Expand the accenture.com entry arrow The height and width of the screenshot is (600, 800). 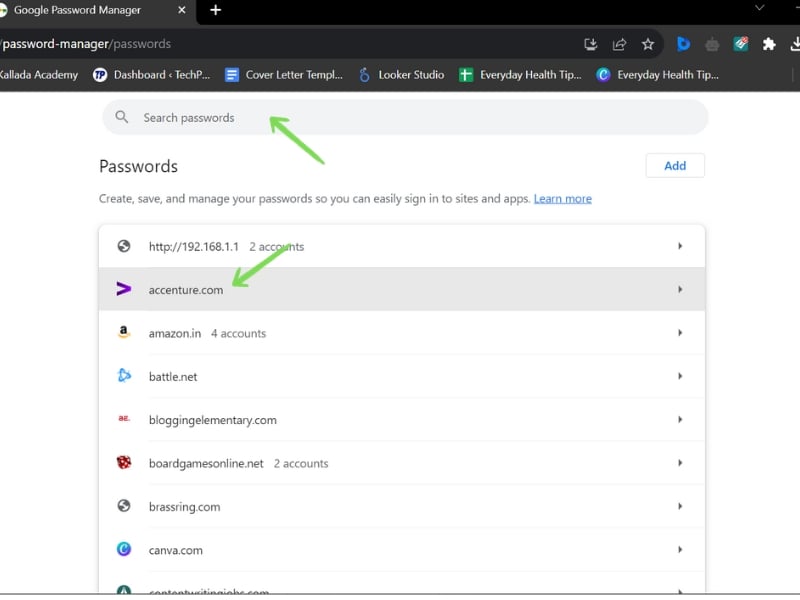pyautogui.click(x=680, y=289)
